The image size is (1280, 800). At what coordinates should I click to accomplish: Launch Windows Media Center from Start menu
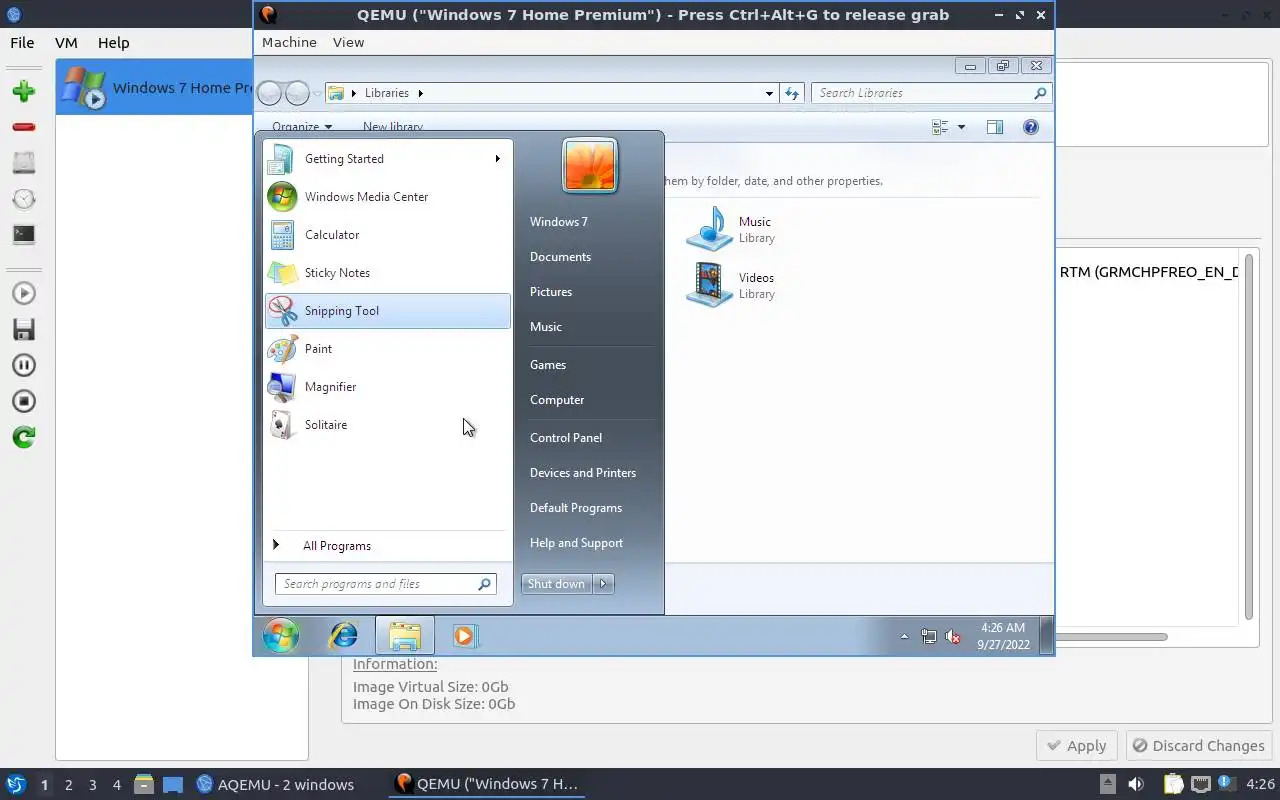tap(388, 197)
